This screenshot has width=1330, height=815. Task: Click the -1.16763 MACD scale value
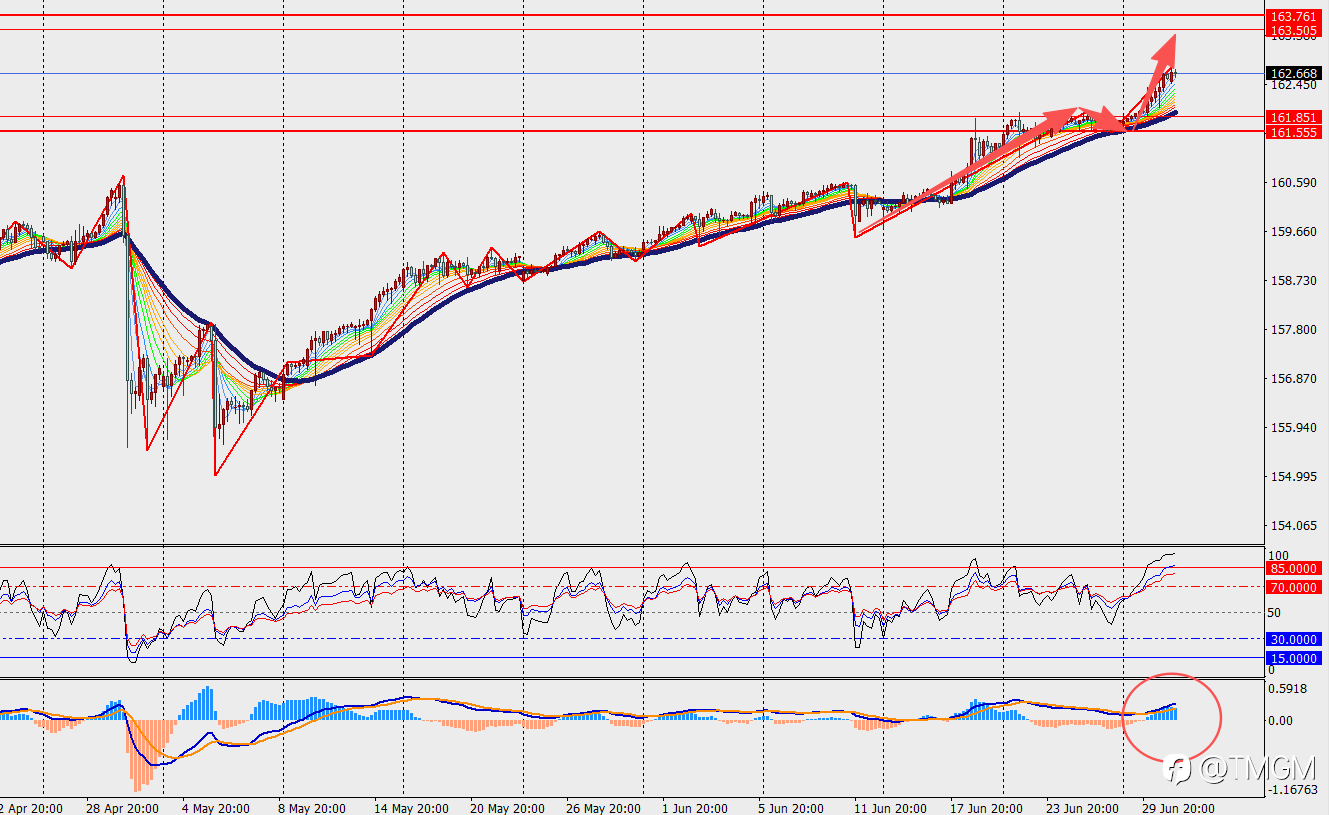click(1293, 790)
